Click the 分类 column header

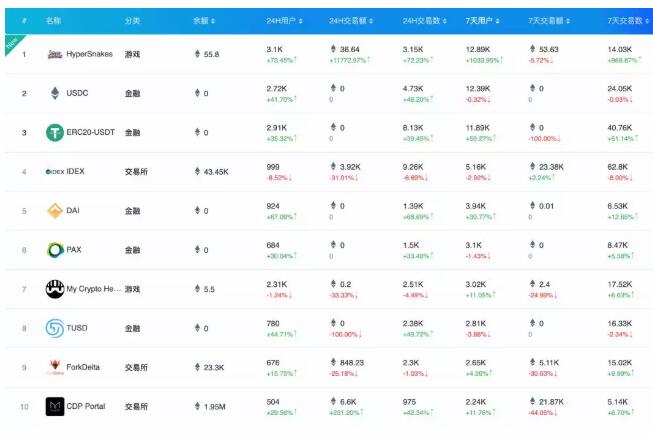click(x=132, y=20)
